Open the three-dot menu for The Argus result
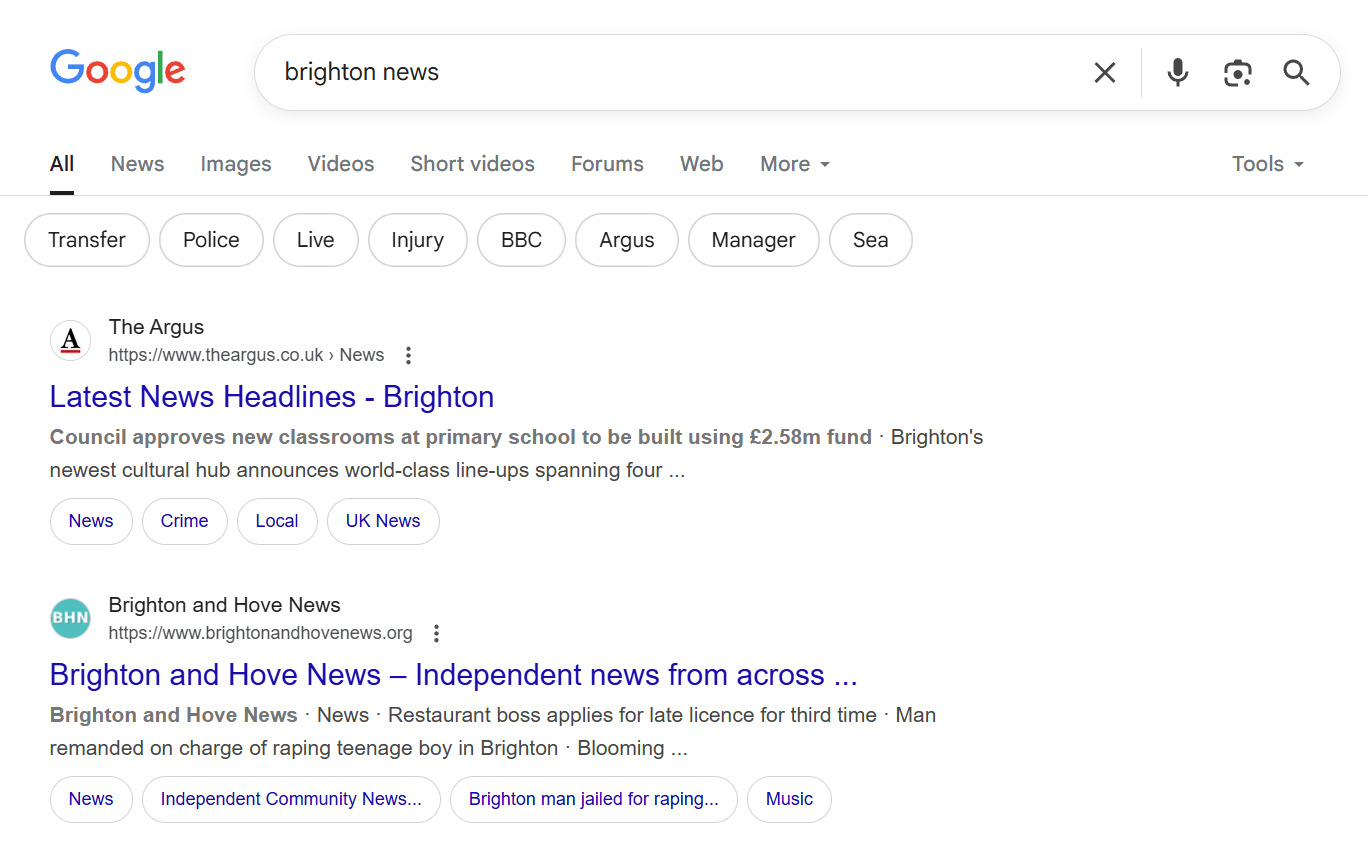This screenshot has height=855, width=1368. (x=408, y=355)
